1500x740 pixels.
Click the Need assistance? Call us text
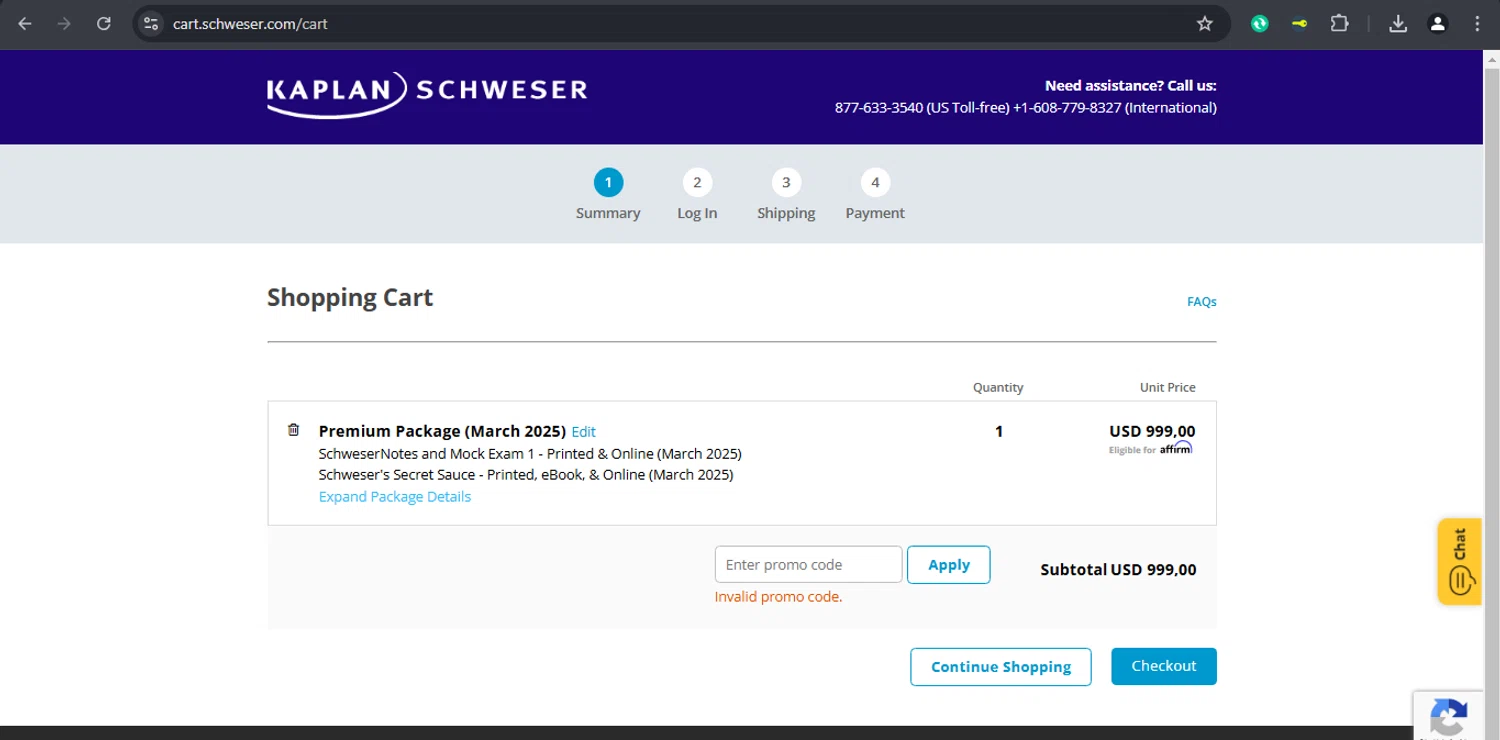1131,86
